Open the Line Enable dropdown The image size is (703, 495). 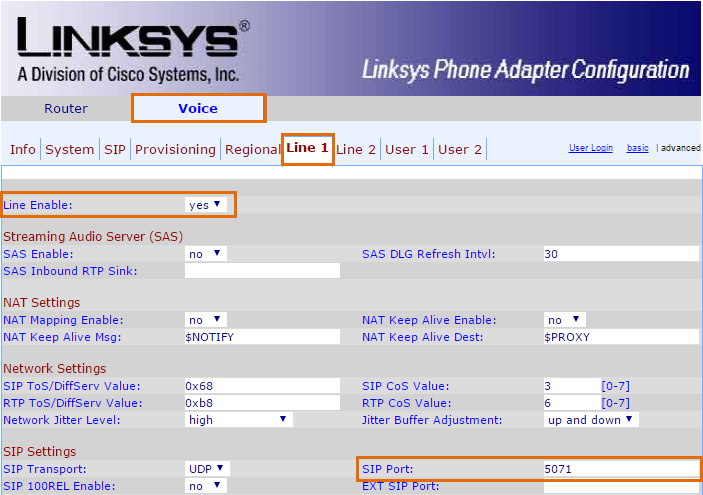pos(205,205)
